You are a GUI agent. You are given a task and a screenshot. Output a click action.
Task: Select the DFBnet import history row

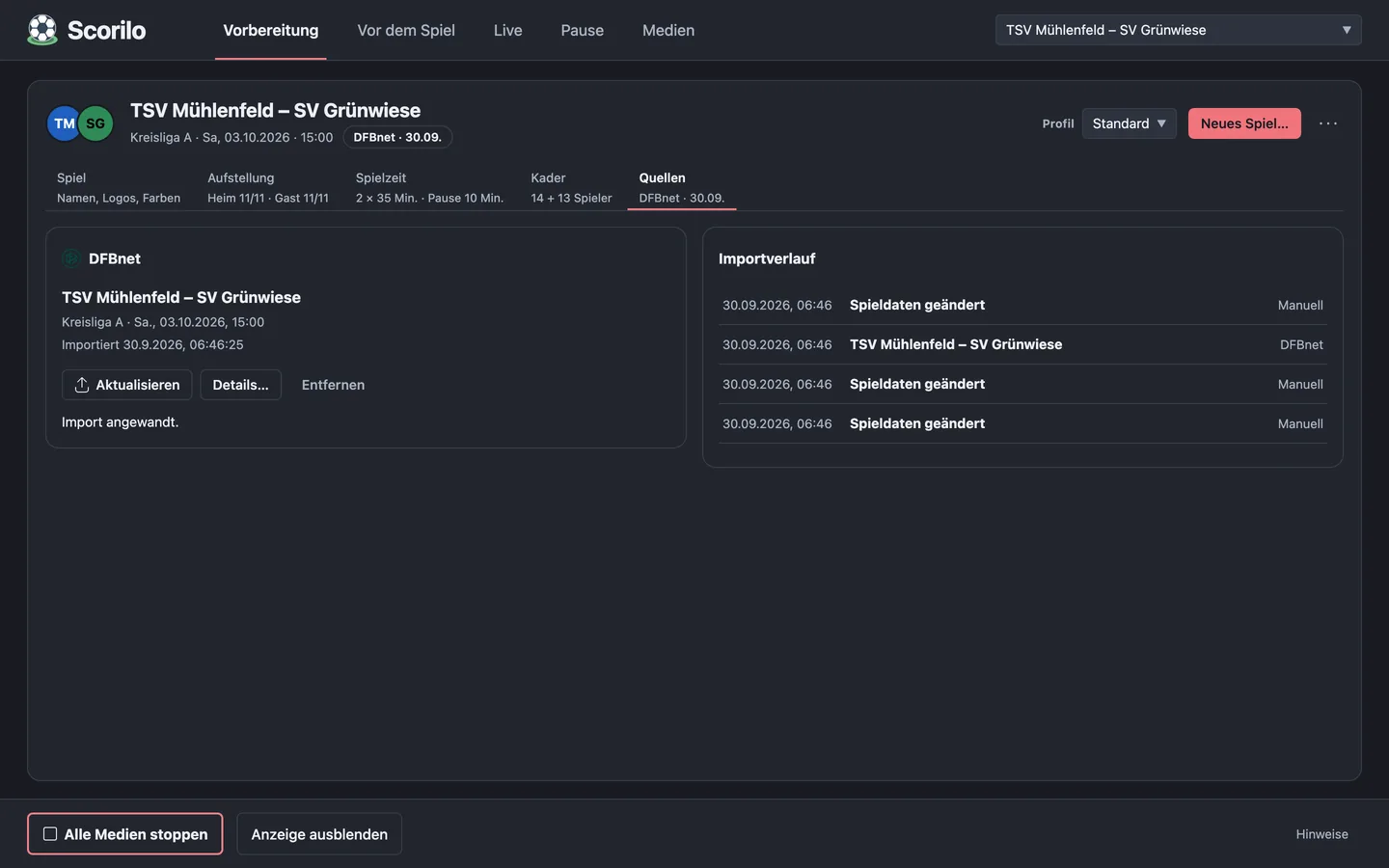[x=1022, y=344]
